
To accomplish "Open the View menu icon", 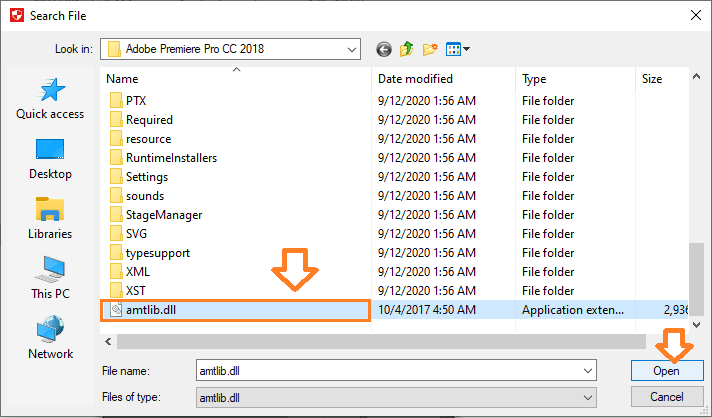I will click(457, 48).
